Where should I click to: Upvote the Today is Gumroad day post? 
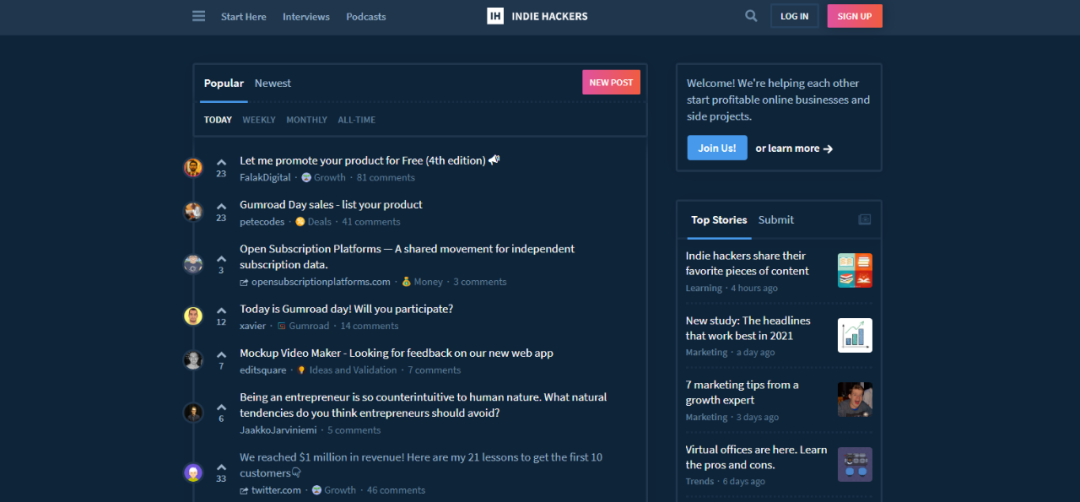[x=221, y=311]
